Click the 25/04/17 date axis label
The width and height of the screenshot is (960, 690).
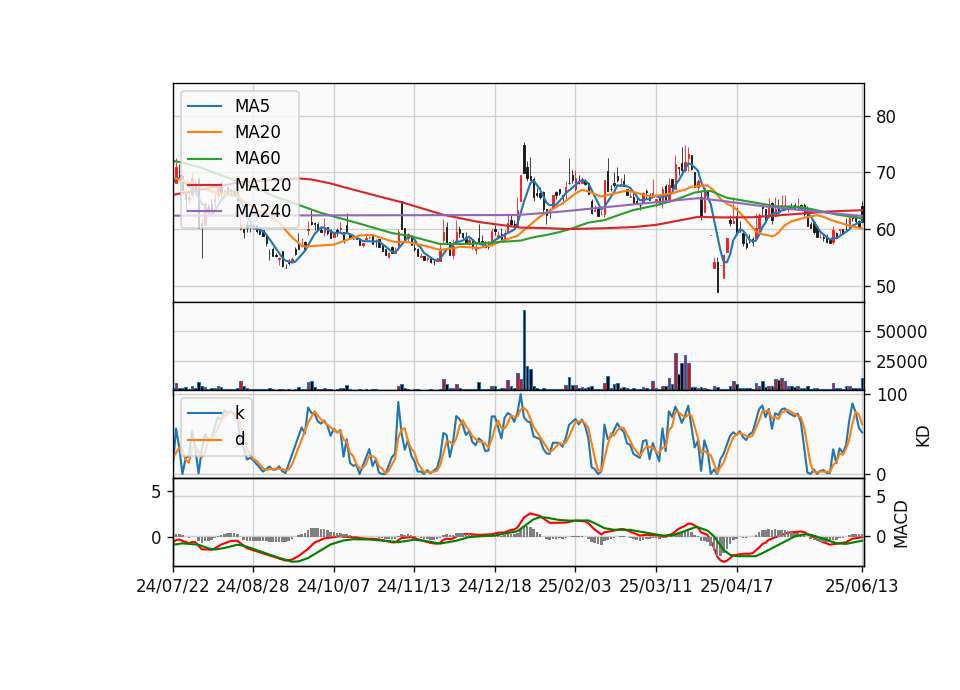pos(737,586)
